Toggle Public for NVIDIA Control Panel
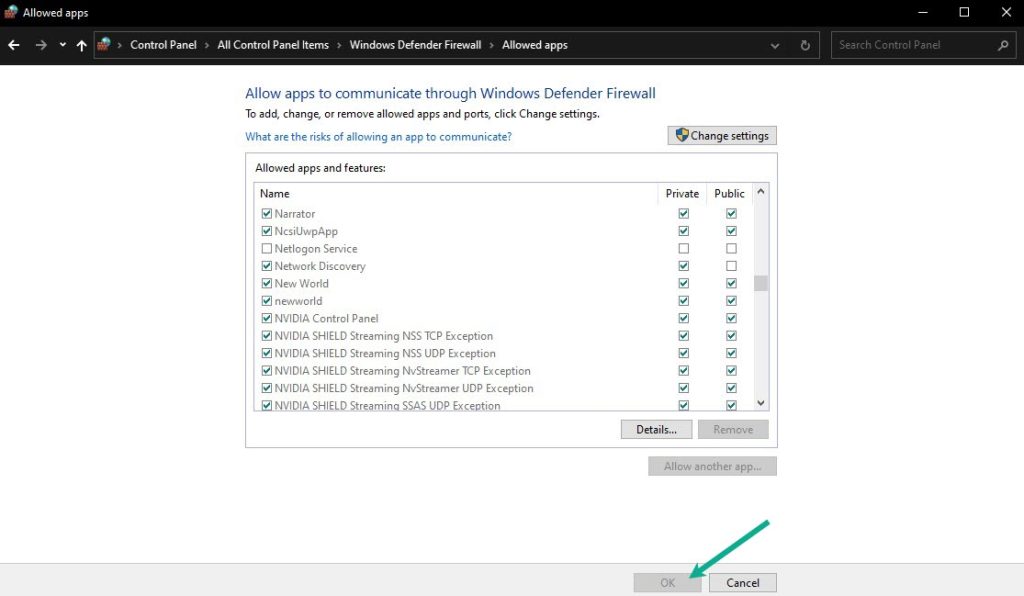Screen dimensions: 1024x596 pos(731,318)
